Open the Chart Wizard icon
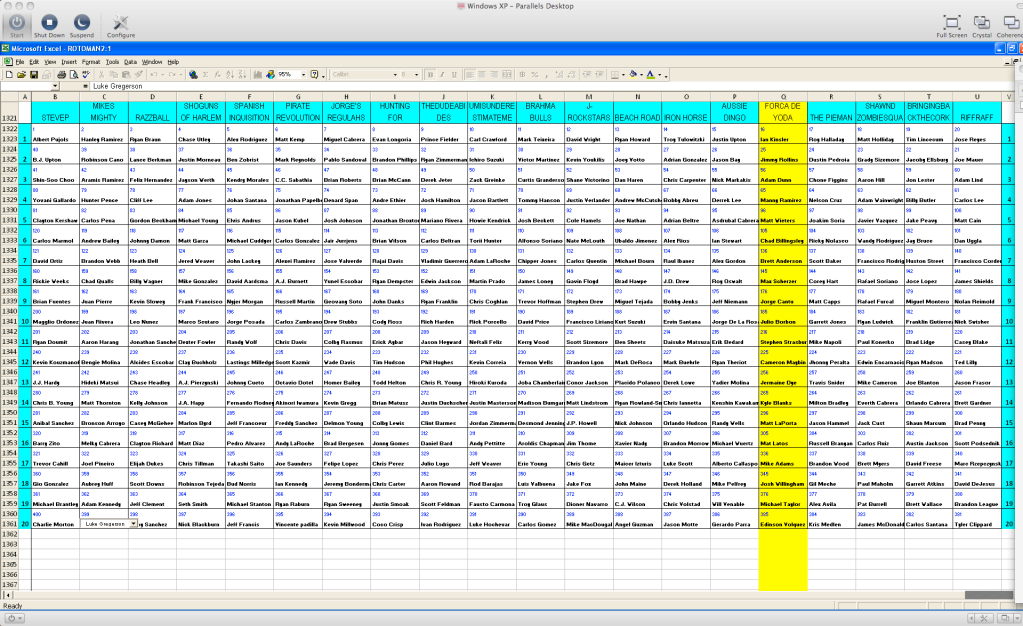Viewport: 1023px width, 626px height. point(258,74)
